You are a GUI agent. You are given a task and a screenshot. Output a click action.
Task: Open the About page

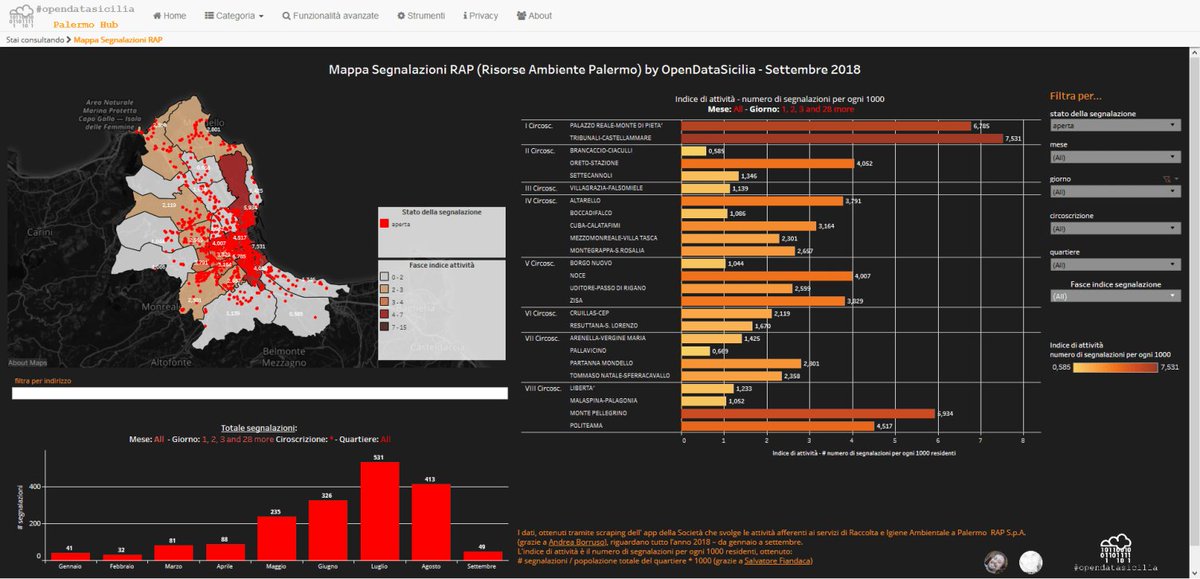click(534, 16)
